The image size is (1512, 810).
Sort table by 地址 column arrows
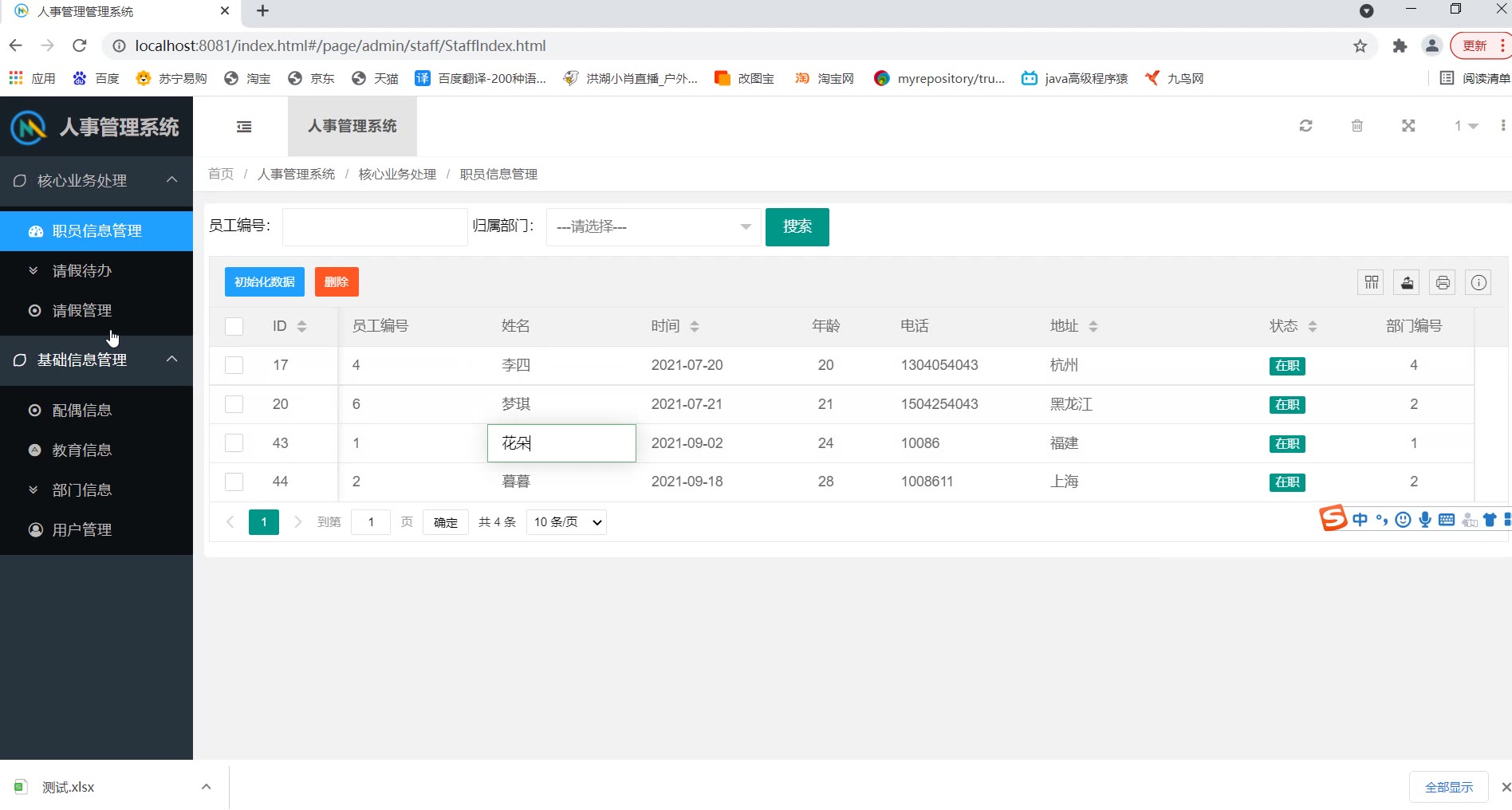(x=1093, y=326)
